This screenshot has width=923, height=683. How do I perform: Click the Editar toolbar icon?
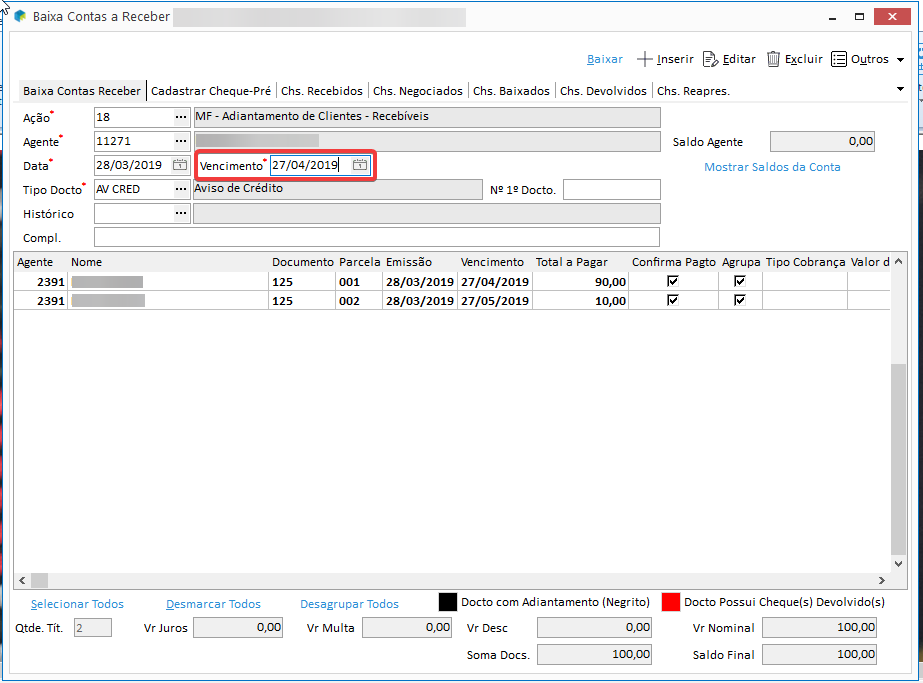pos(711,59)
